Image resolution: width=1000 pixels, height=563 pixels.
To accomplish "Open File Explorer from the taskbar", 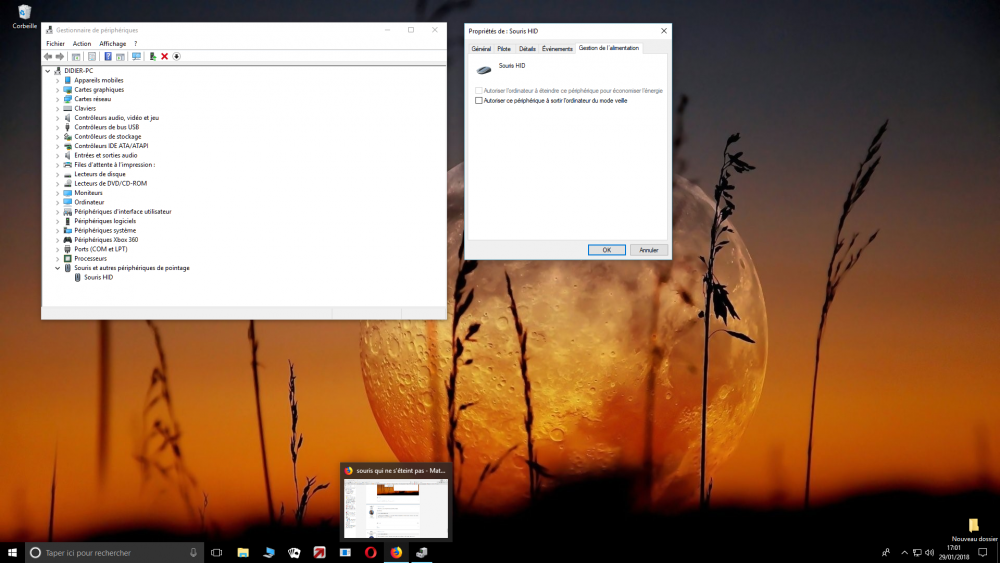I will click(x=243, y=552).
